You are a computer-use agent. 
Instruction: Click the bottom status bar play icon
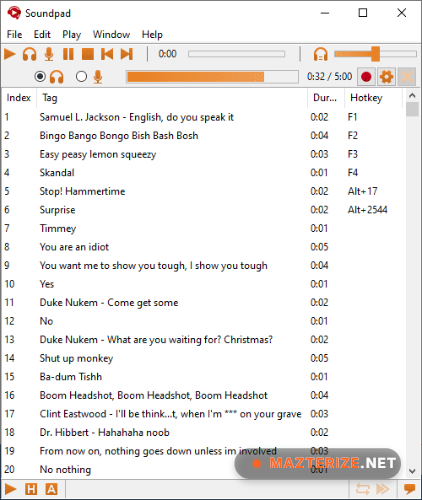(10, 489)
